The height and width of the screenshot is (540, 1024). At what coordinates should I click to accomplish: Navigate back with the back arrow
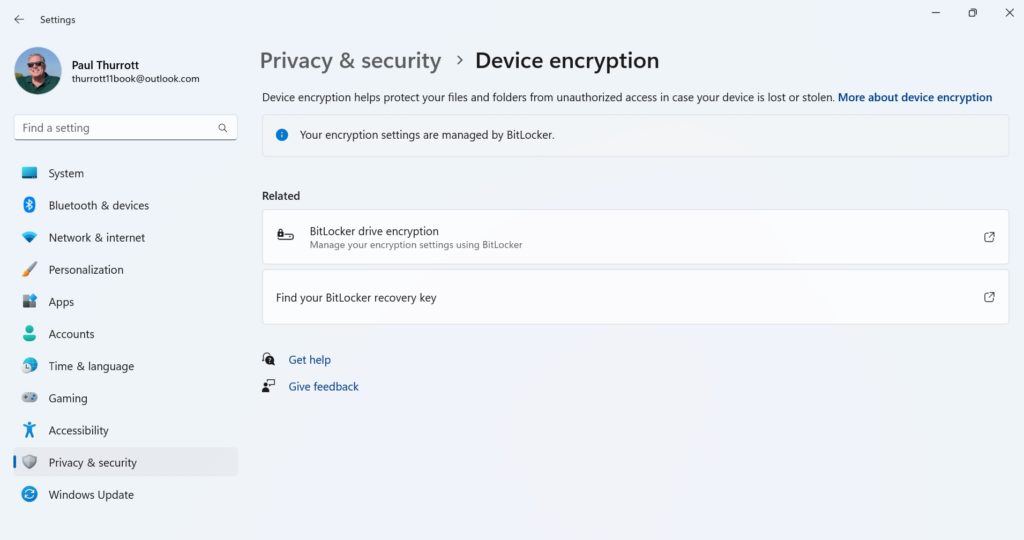click(19, 19)
